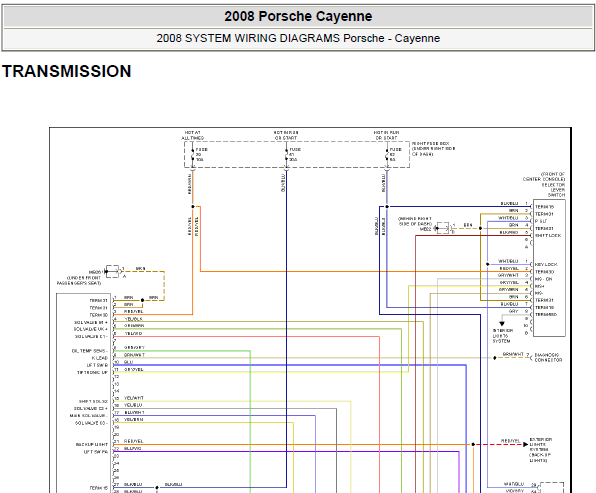
Task: Click the "SELECTOR LEVER SWITCH" component label
Action: point(553,190)
